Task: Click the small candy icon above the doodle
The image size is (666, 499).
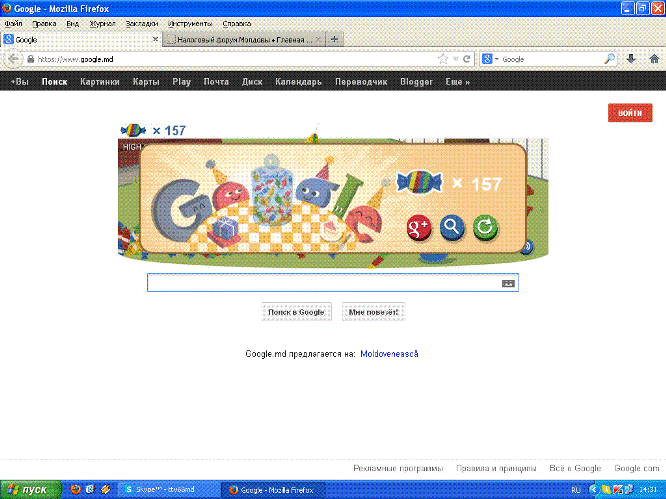Action: point(133,130)
